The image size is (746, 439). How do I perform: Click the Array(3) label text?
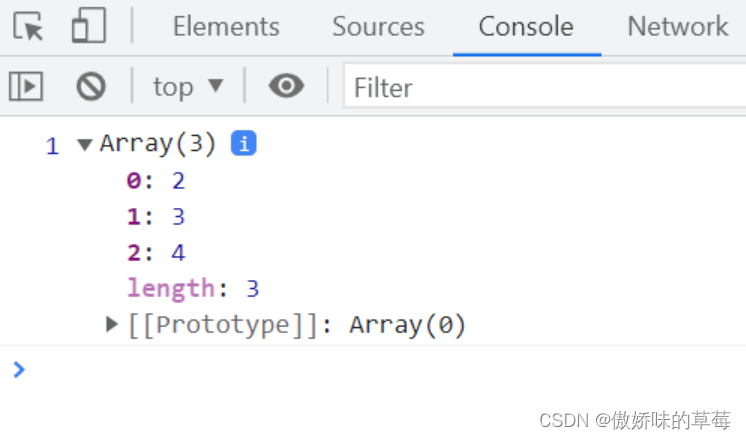158,144
